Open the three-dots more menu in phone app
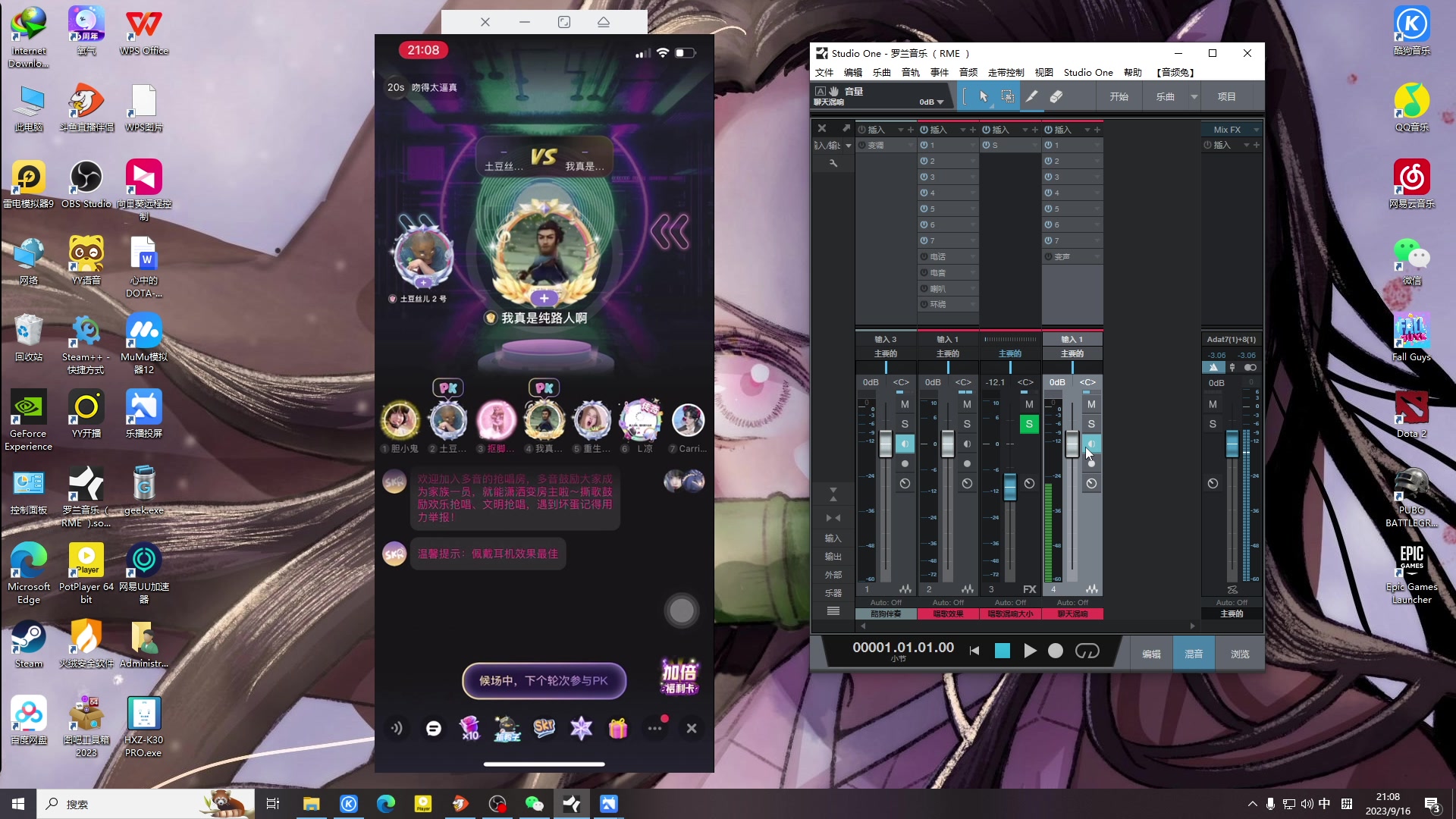 coord(654,728)
